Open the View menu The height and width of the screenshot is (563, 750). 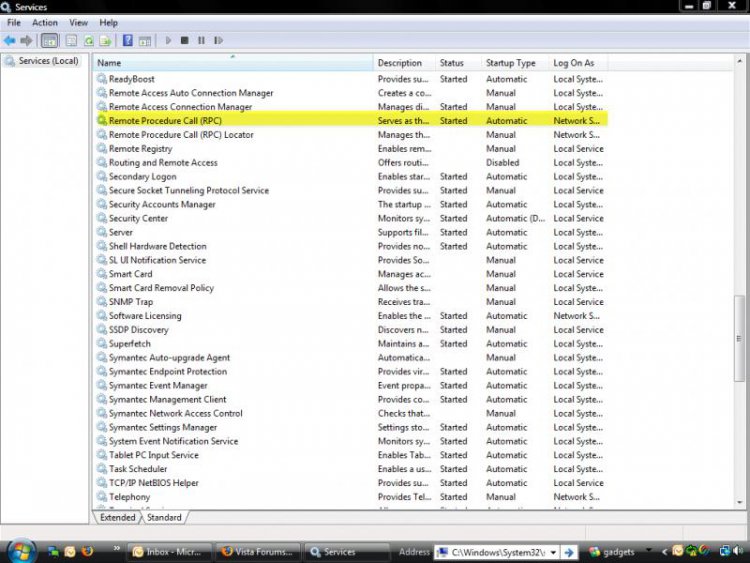tap(78, 22)
